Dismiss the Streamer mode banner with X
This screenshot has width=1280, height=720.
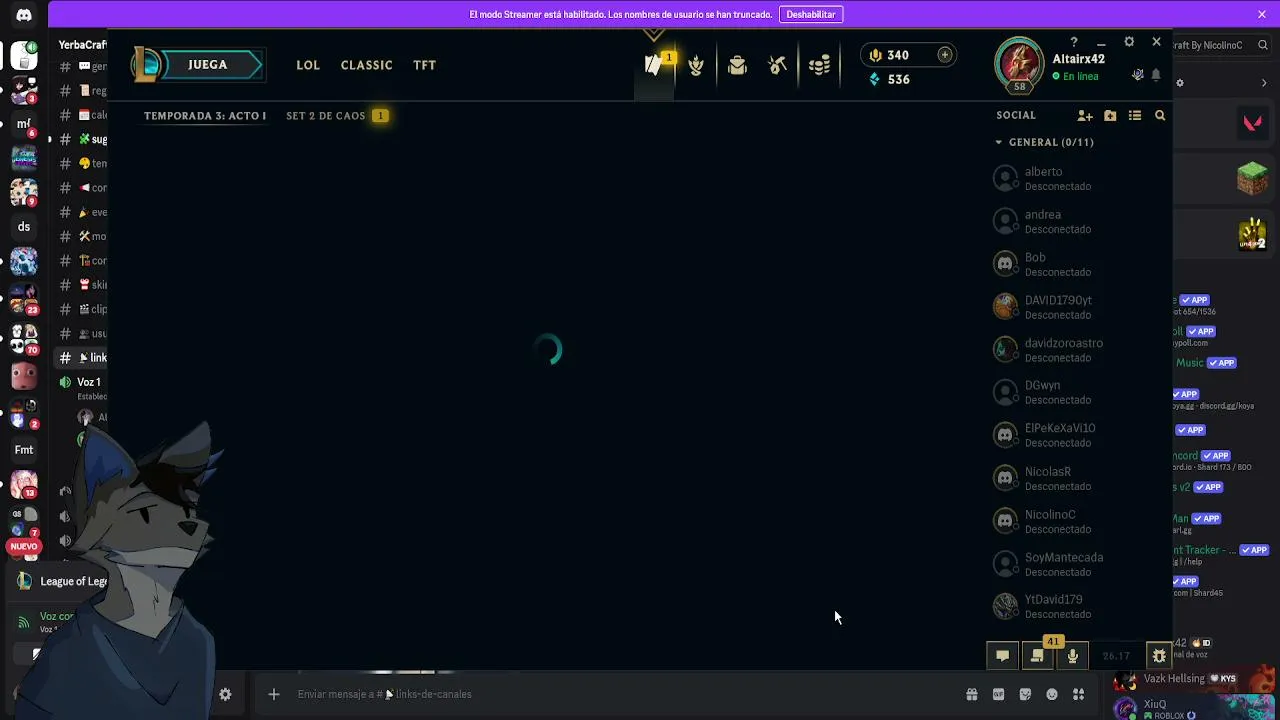pyautogui.click(x=1262, y=14)
